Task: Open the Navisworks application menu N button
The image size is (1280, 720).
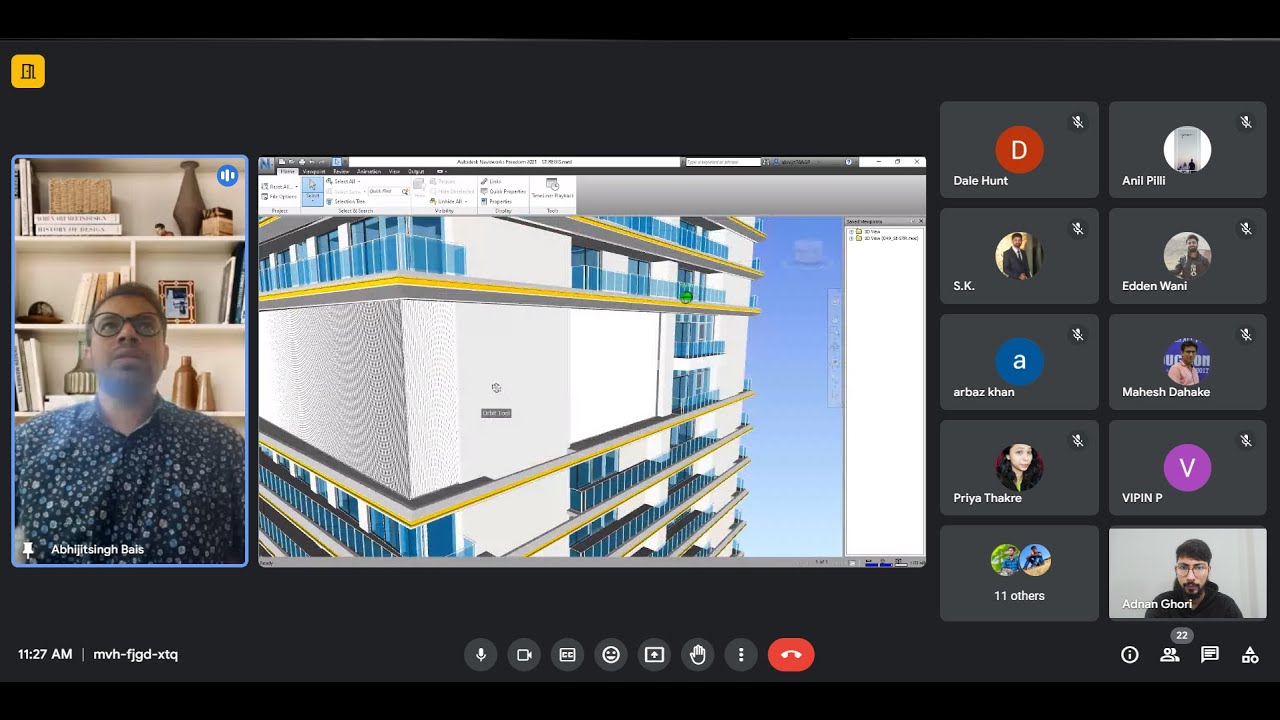Action: (x=266, y=163)
